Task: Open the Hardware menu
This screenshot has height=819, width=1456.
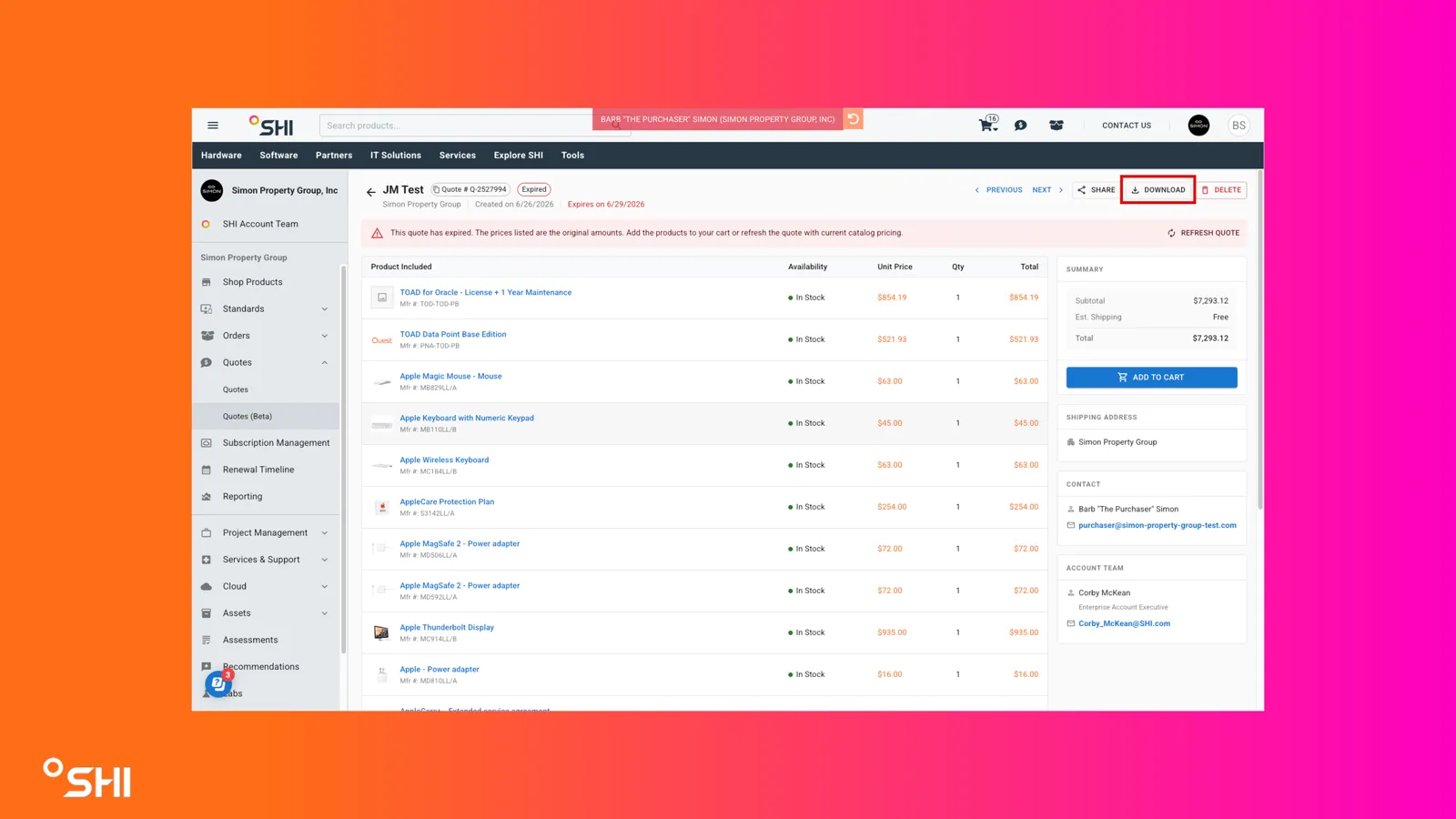Action: click(221, 156)
